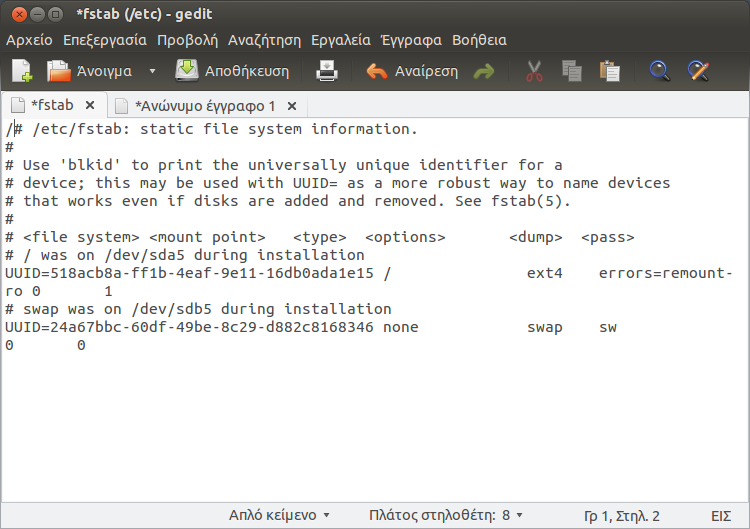This screenshot has width=750, height=529.
Task: Expand the recent files arrow beside Άνοιγμα
Action: click(x=153, y=72)
